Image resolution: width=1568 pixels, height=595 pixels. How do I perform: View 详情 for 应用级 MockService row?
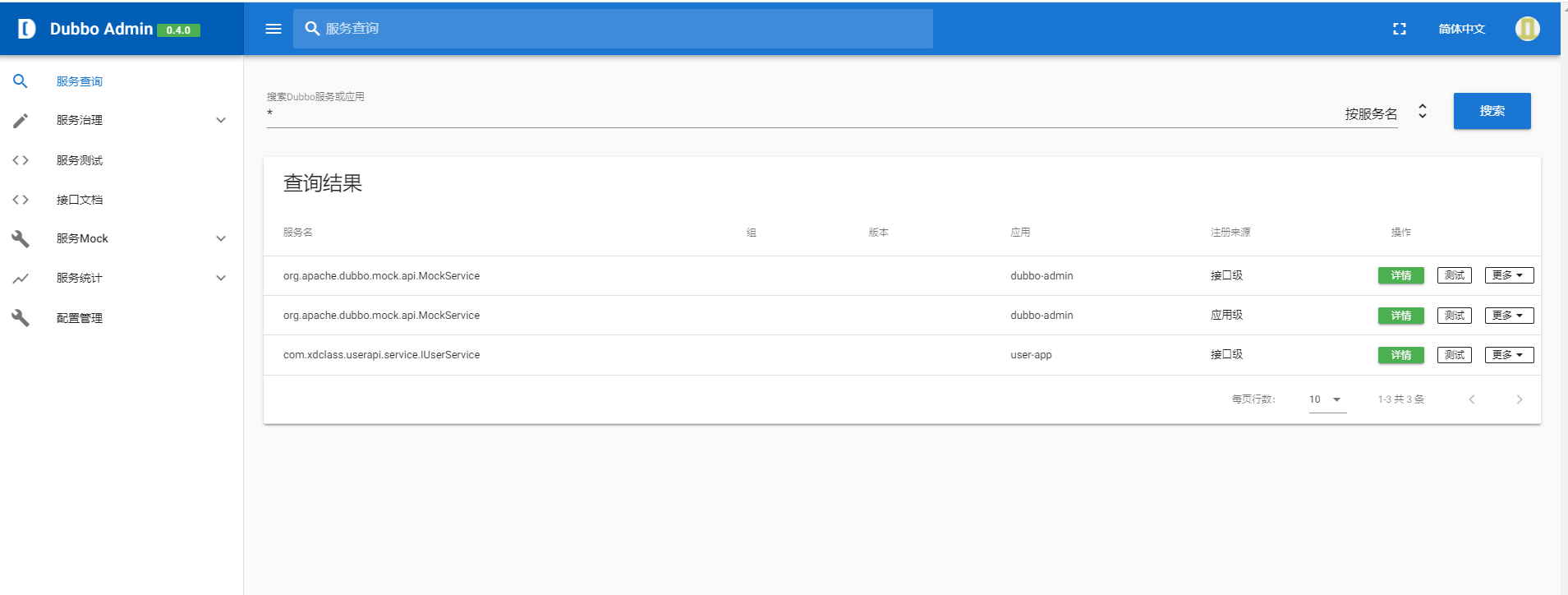(x=1401, y=316)
